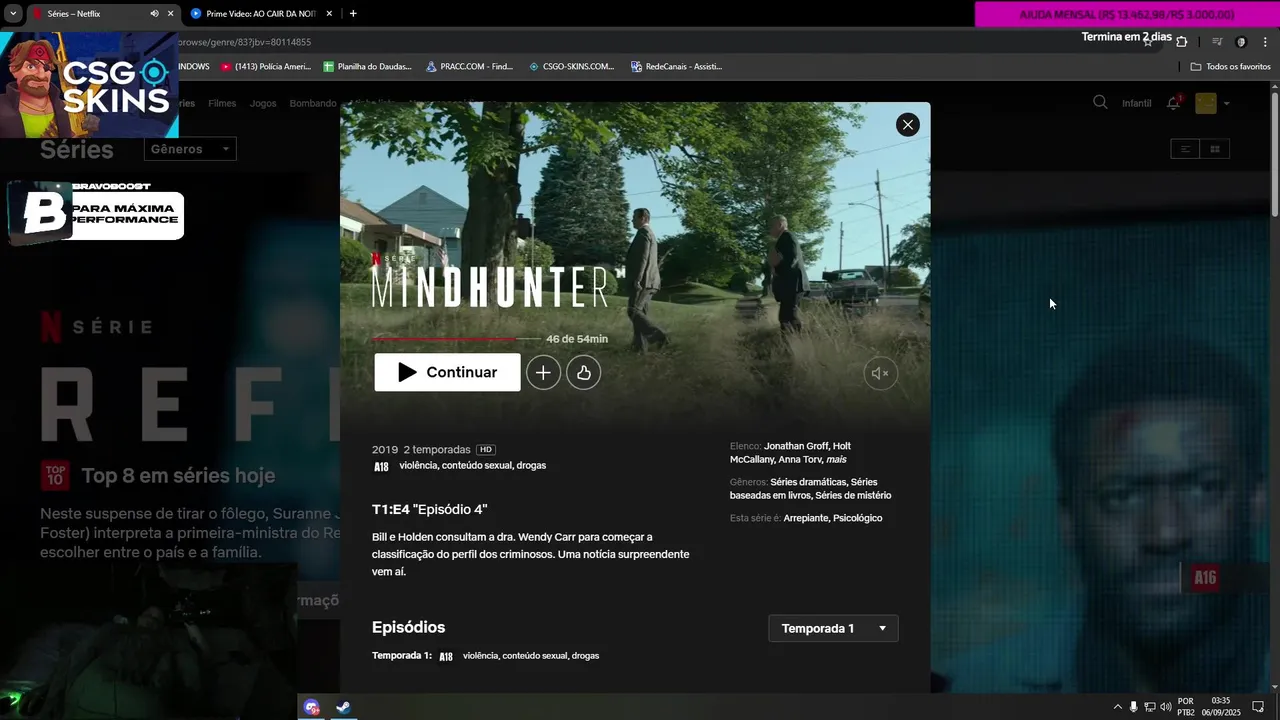The image size is (1280, 720).
Task: Click the HD quality badge
Action: [x=486, y=450]
